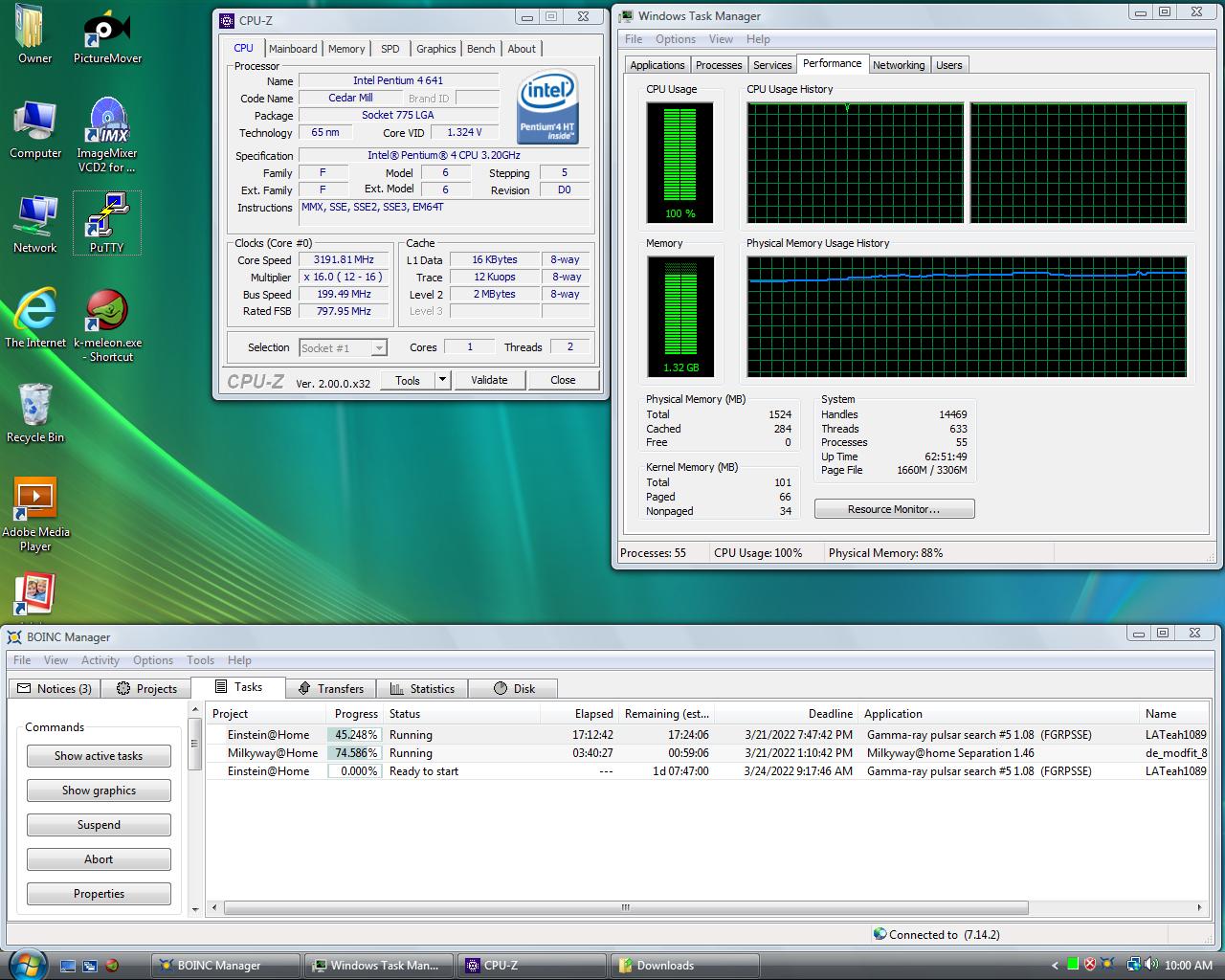The width and height of the screenshot is (1225, 980).
Task: Click the CPU-Z title bar icon
Action: click(x=227, y=20)
